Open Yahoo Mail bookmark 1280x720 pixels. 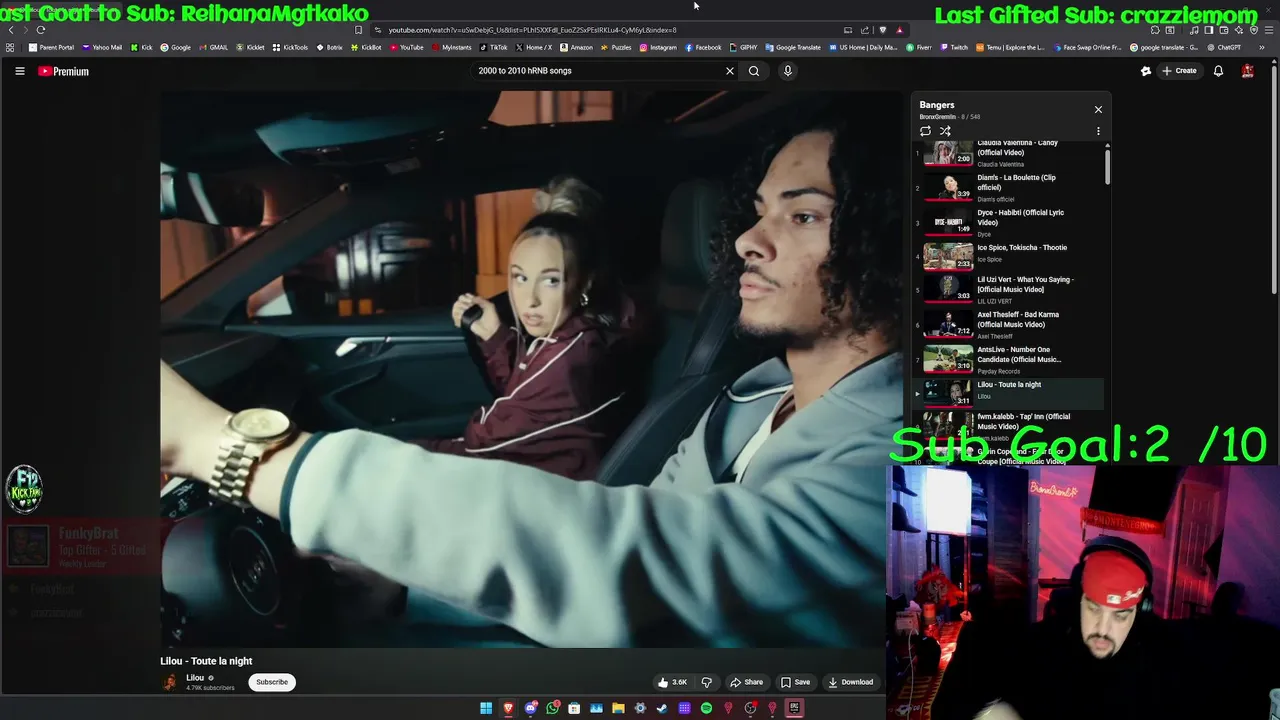coord(102,47)
